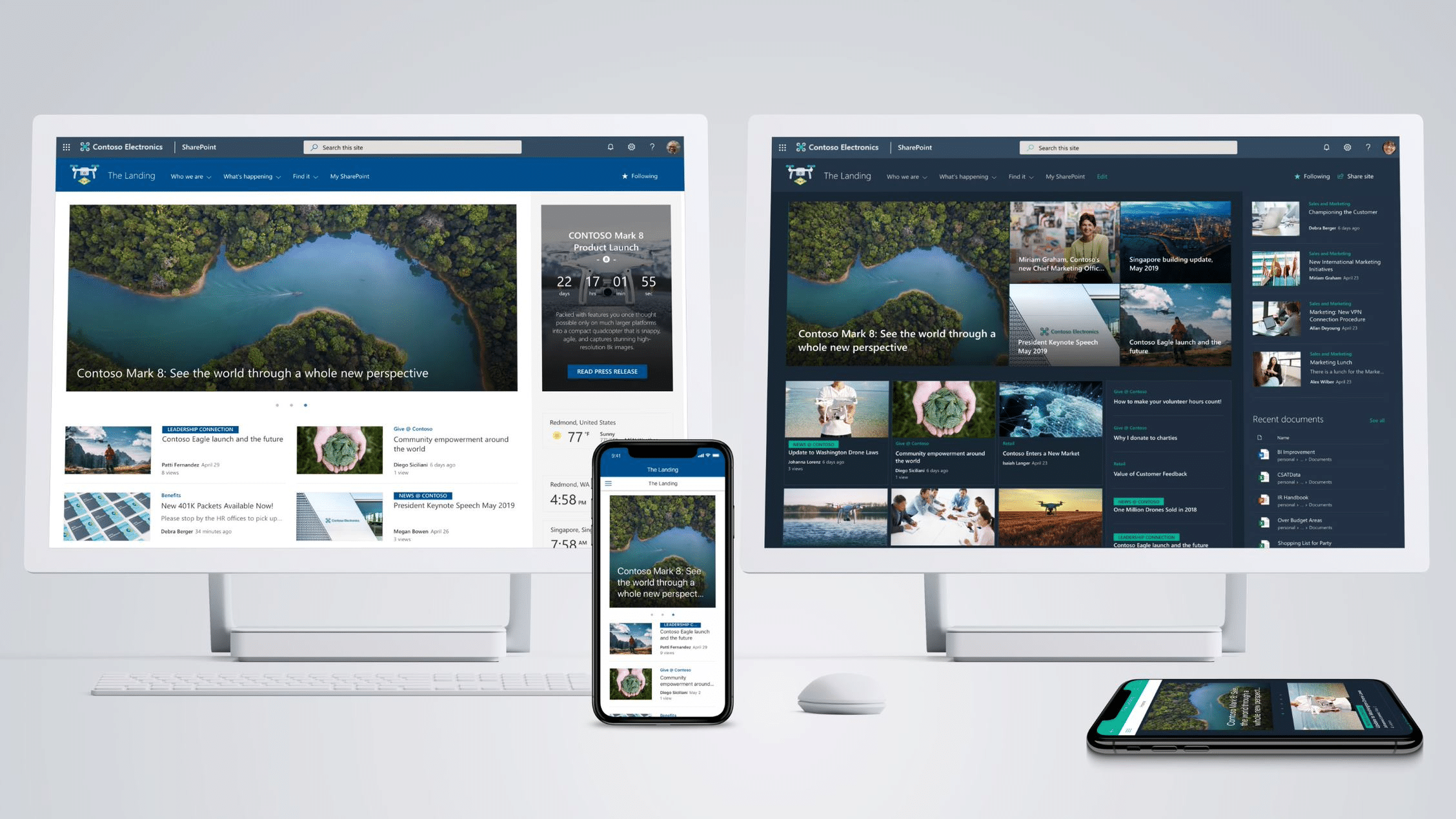Viewport: 1456px width, 819px height.
Task: Click the bell notification icon
Action: [610, 147]
